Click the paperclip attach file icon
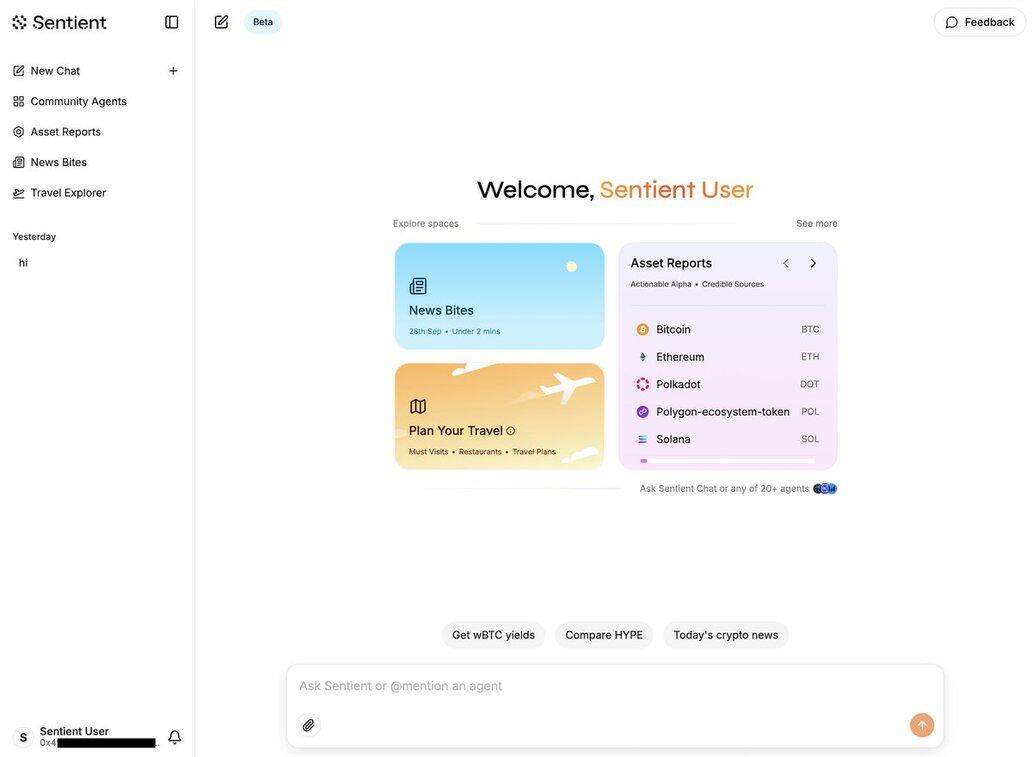The image size is (1032, 757). tap(309, 725)
